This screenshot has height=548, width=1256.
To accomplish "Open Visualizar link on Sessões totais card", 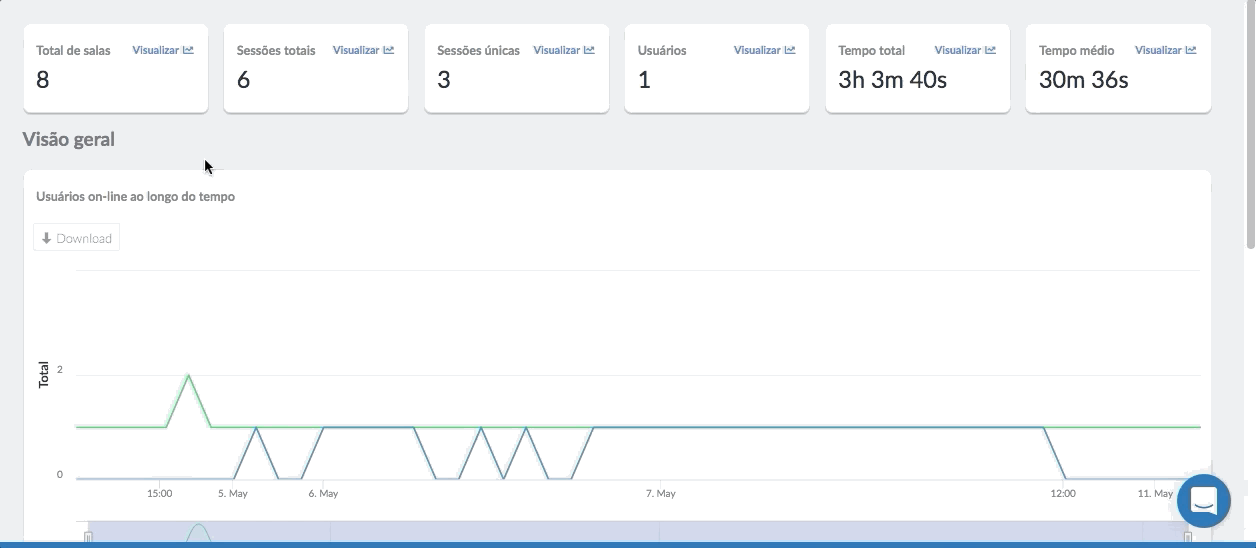I will pyautogui.click(x=364, y=50).
